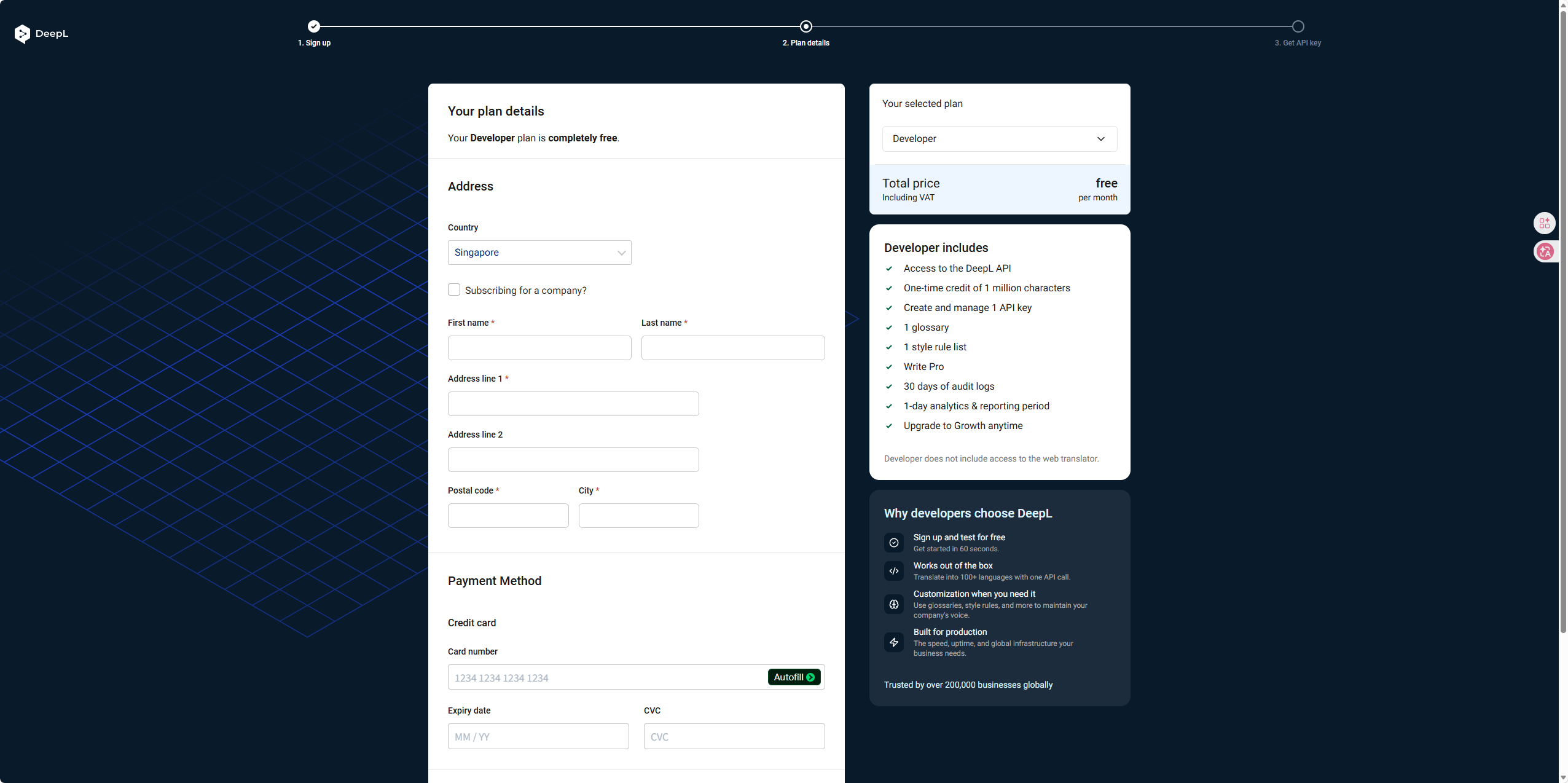Viewport: 1568px width, 783px height.
Task: Click the checkmark beside 1-day analytics & reporting period
Action: [889, 406]
